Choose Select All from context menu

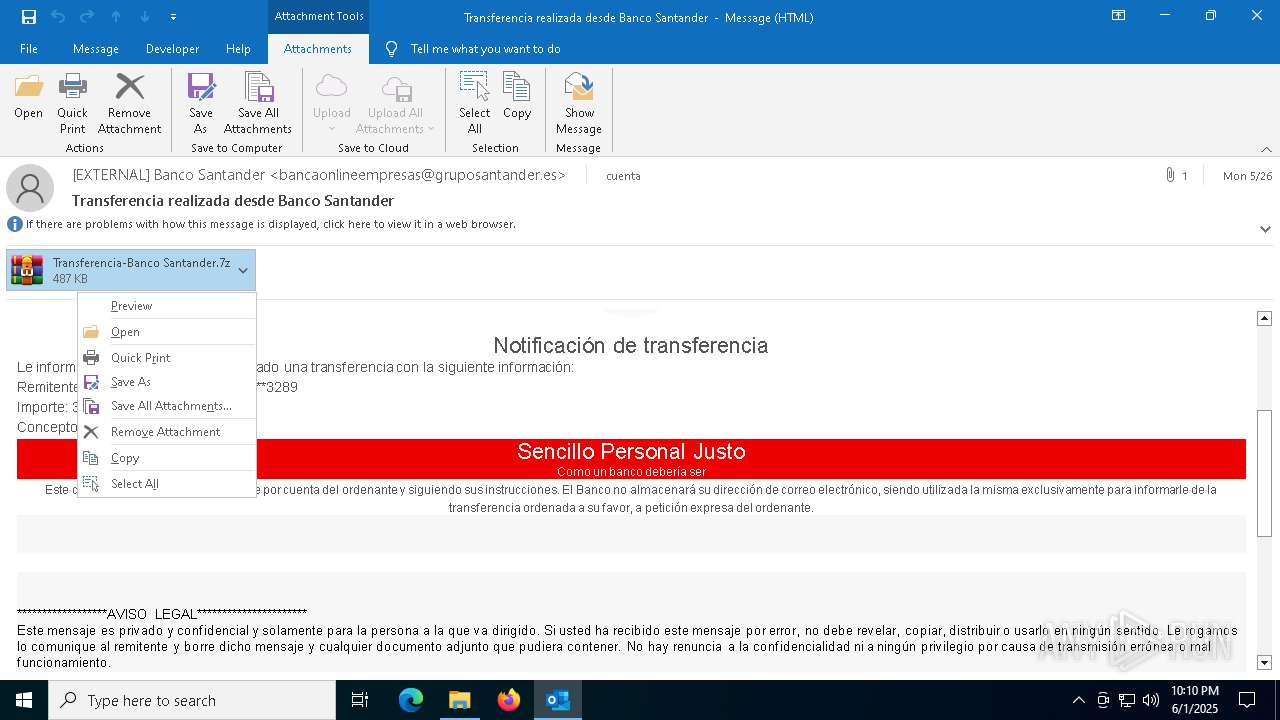pos(166,484)
